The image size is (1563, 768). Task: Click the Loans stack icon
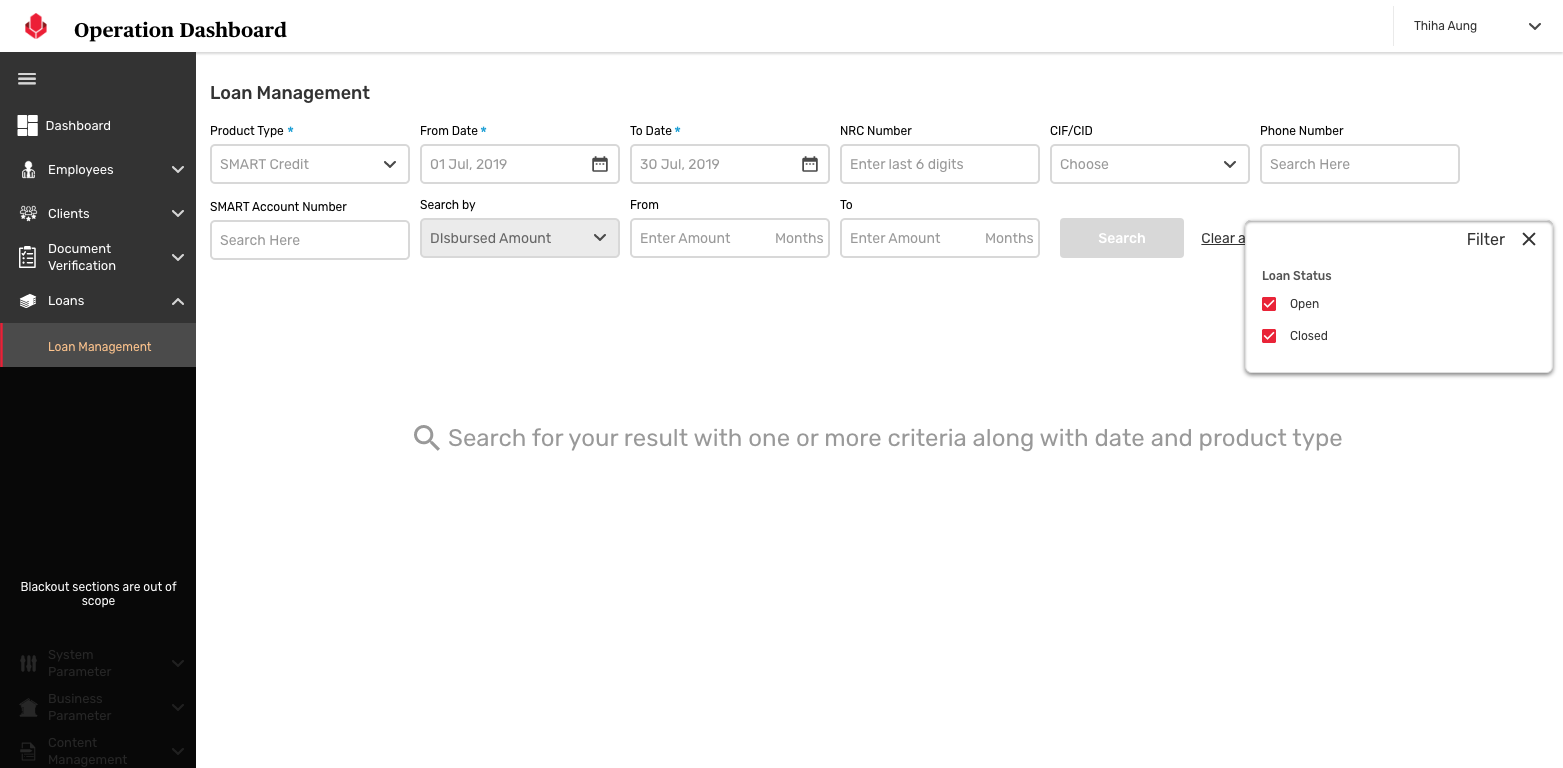pos(28,301)
